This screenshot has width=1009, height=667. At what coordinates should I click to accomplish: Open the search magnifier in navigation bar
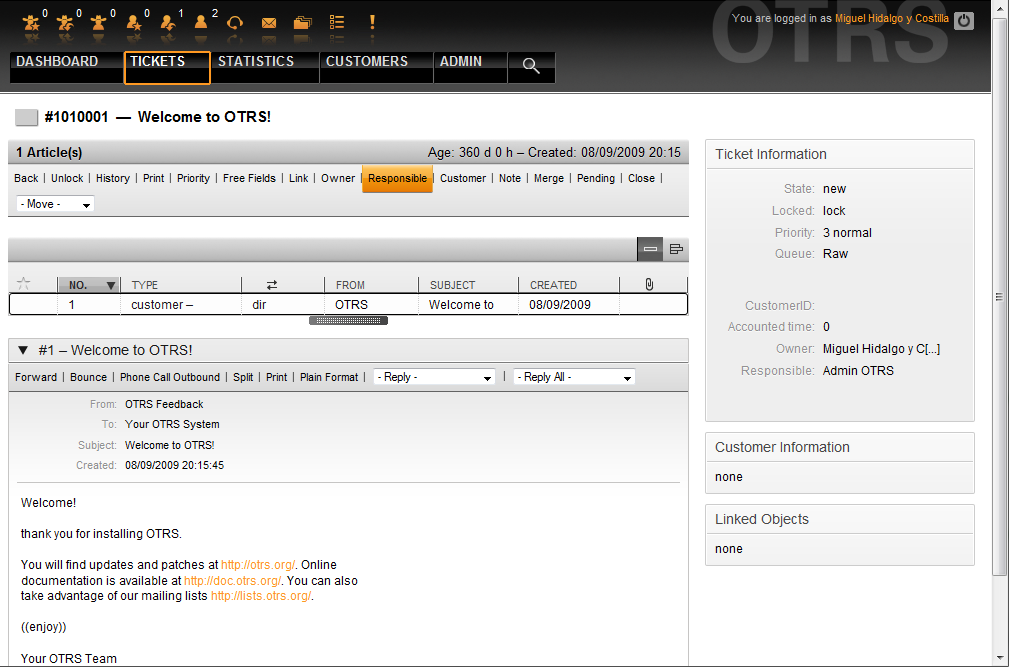click(x=531, y=66)
